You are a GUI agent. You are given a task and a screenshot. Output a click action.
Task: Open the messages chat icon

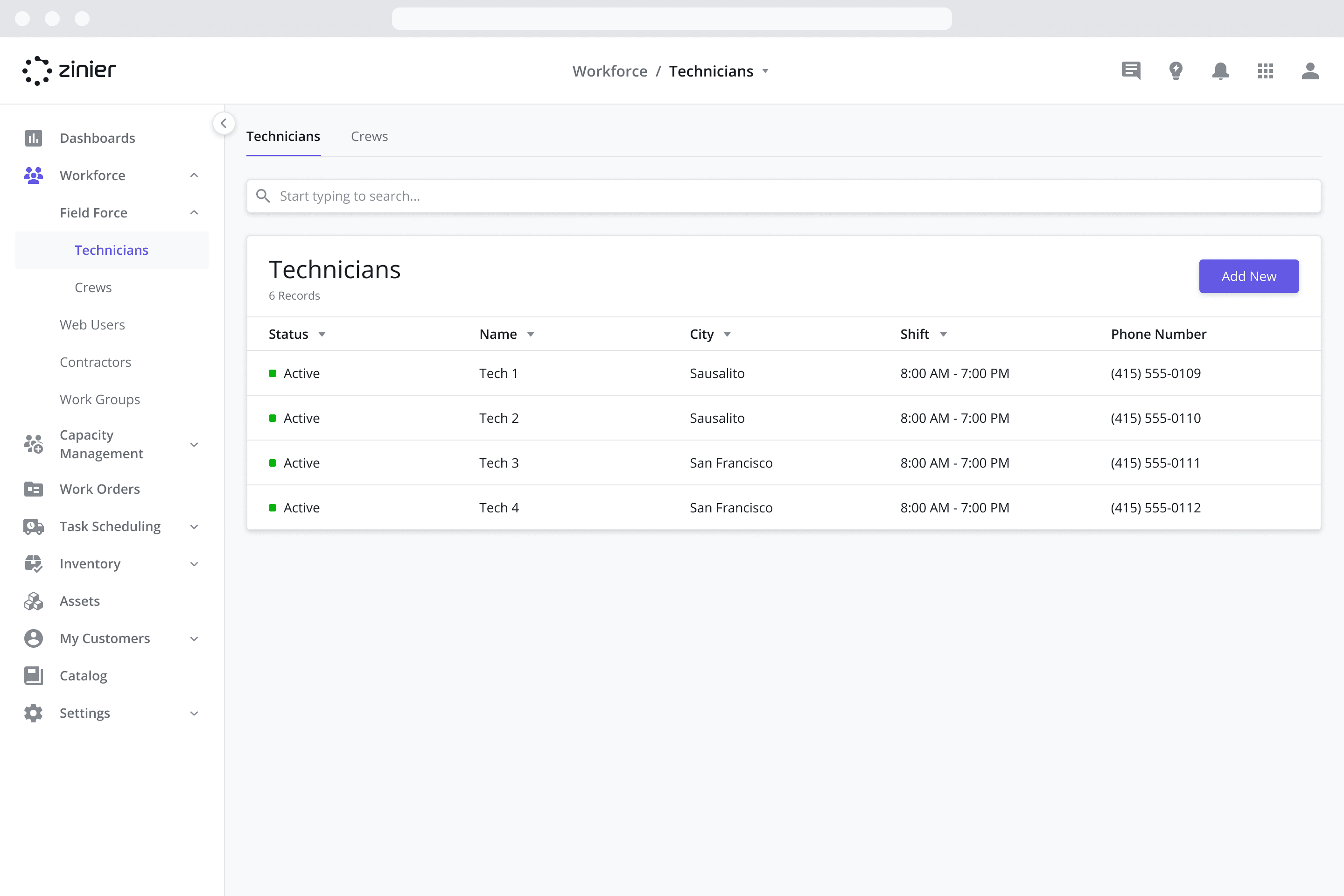click(x=1131, y=71)
